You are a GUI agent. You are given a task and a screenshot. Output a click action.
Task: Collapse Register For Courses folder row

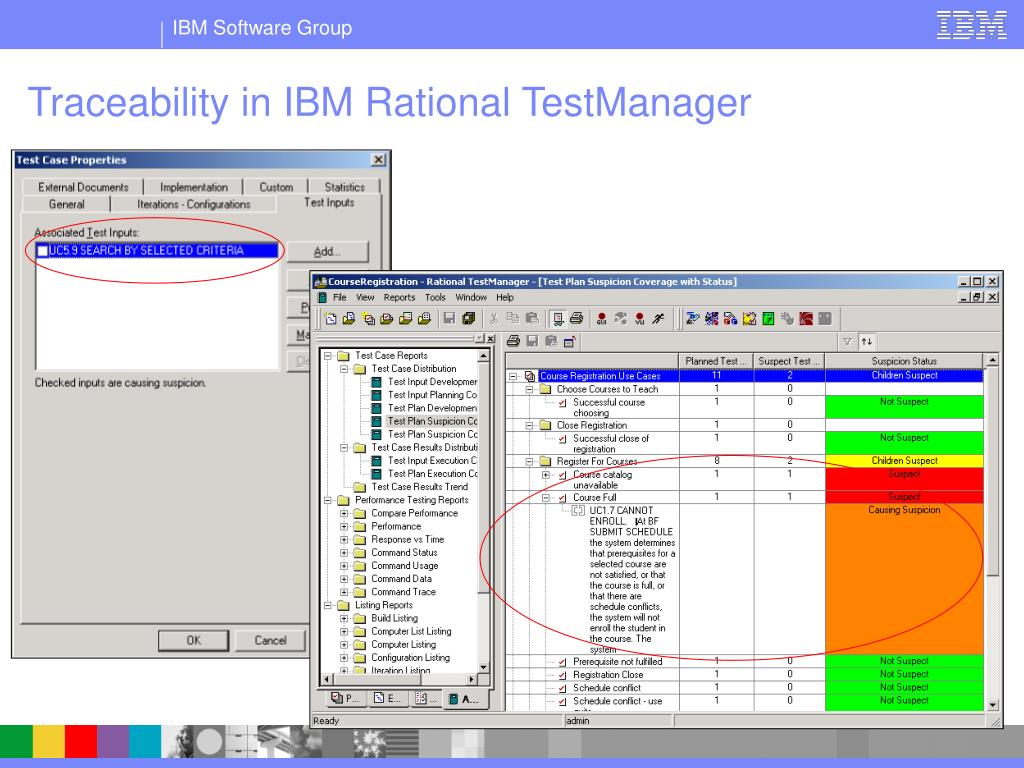click(530, 461)
